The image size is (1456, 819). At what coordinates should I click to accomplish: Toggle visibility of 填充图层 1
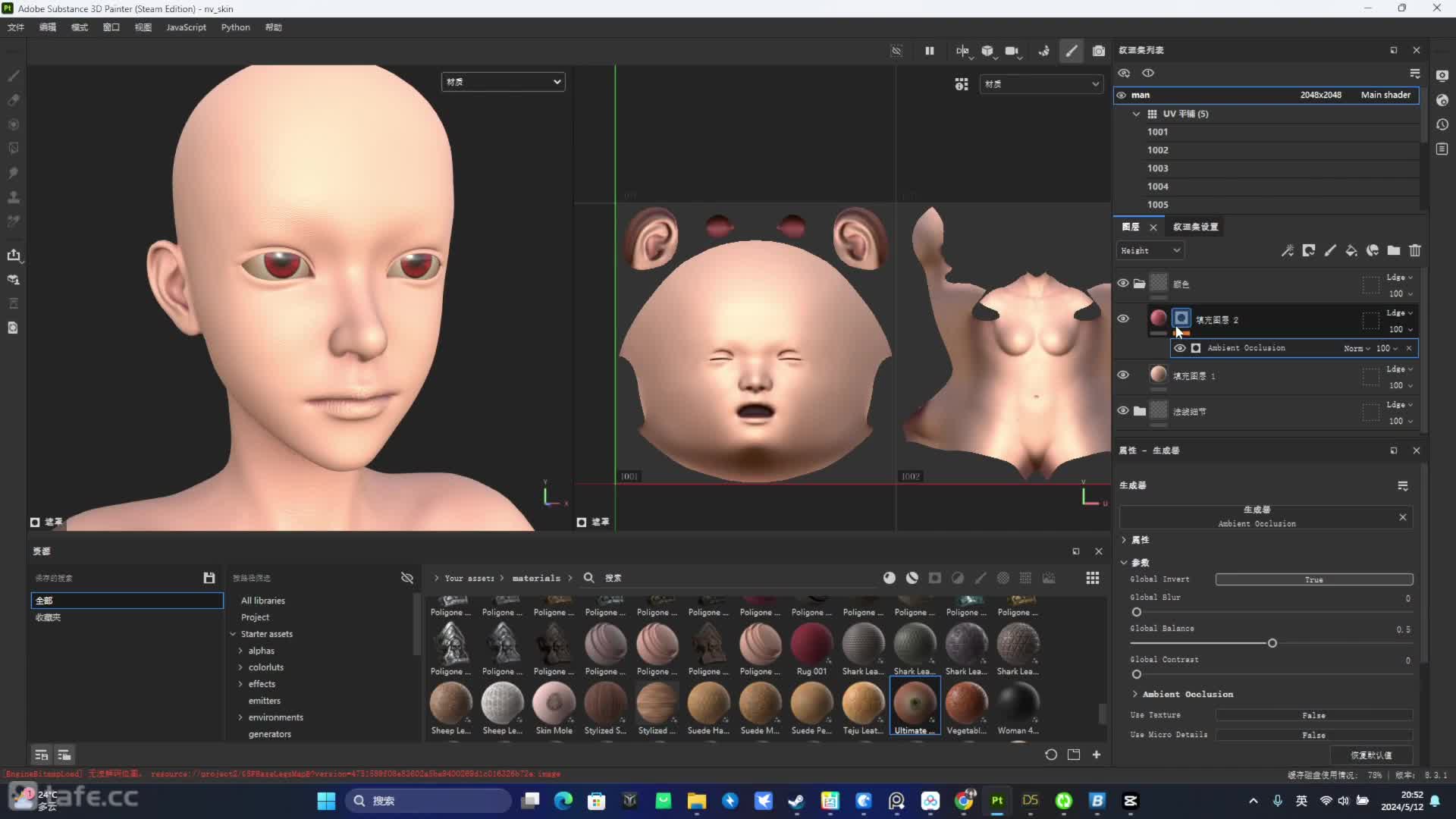tap(1123, 375)
